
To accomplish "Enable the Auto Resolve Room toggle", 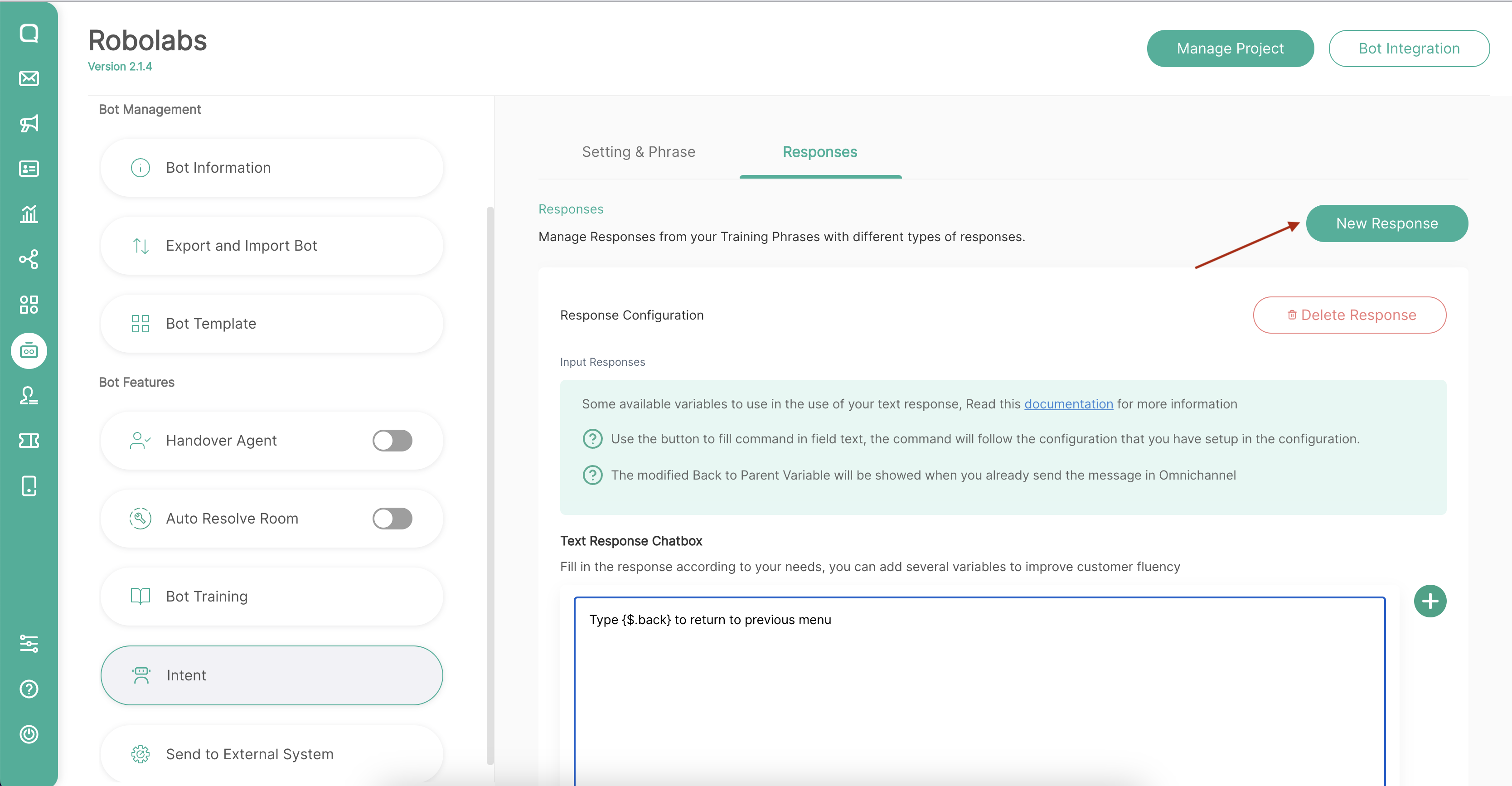I will [392, 518].
